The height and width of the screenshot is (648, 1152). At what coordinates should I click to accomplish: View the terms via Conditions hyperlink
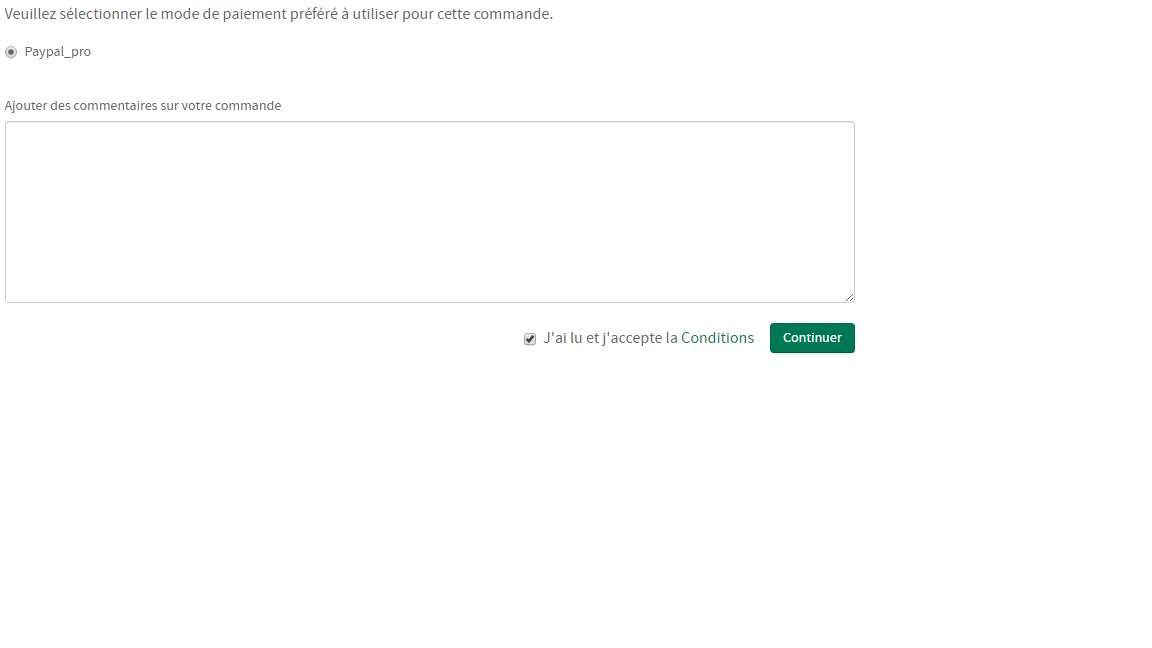pos(717,338)
